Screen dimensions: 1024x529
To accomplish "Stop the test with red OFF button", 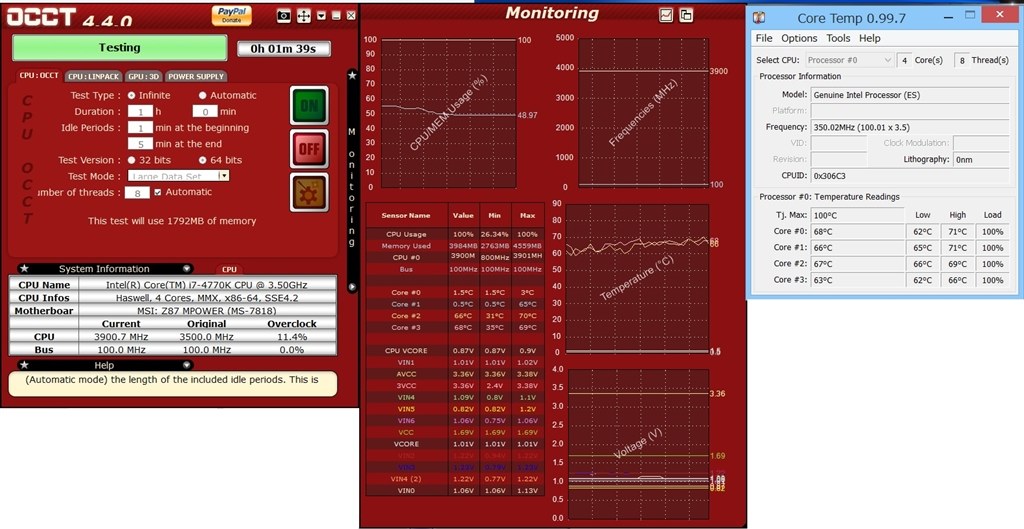I will coord(309,148).
